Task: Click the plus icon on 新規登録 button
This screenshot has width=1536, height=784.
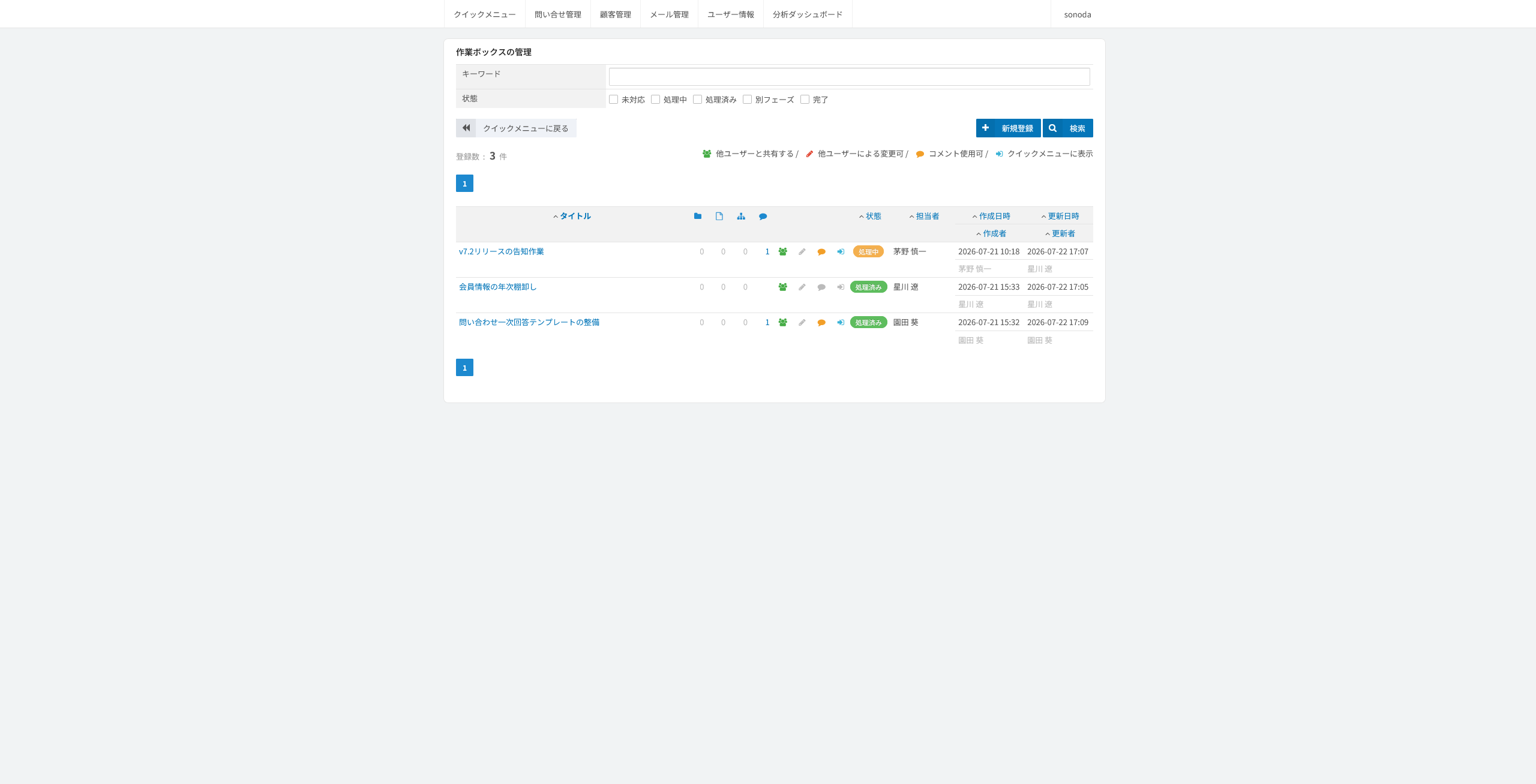Action: [x=985, y=128]
